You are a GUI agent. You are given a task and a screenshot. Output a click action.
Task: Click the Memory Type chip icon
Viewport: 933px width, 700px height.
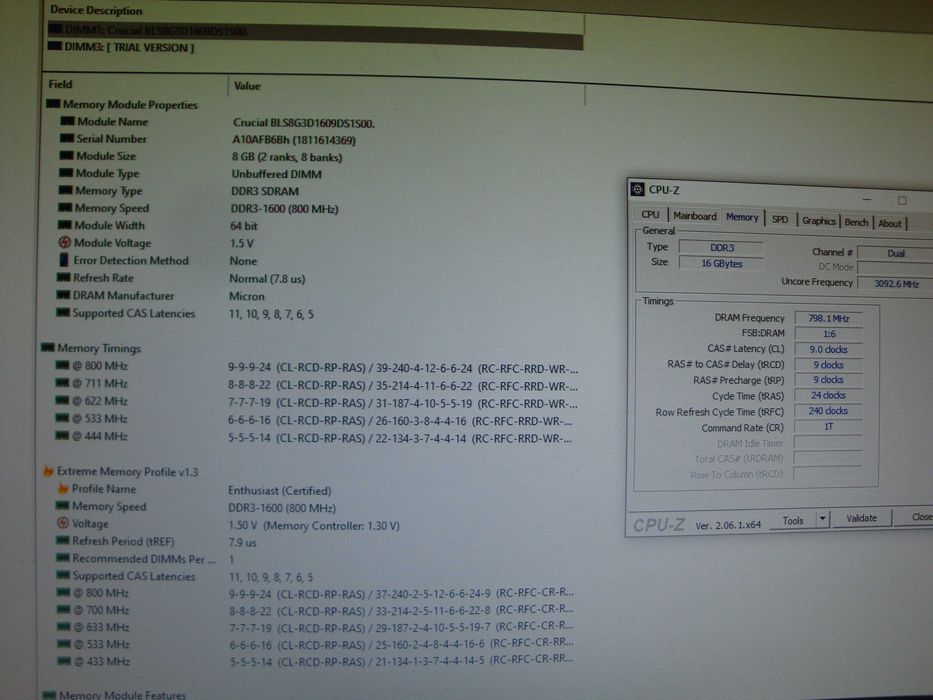(x=65, y=190)
